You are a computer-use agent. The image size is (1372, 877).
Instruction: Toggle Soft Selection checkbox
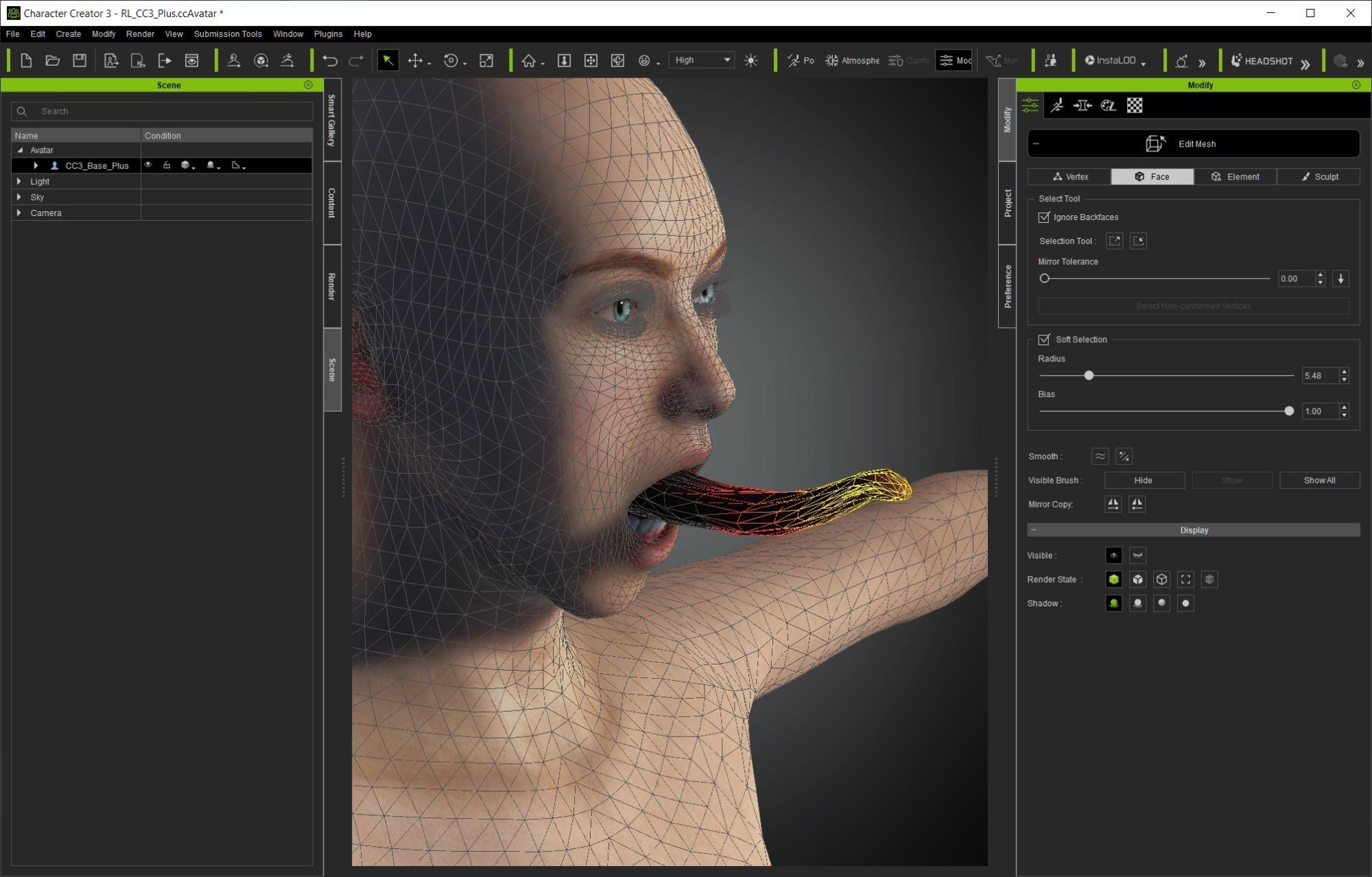1044,339
